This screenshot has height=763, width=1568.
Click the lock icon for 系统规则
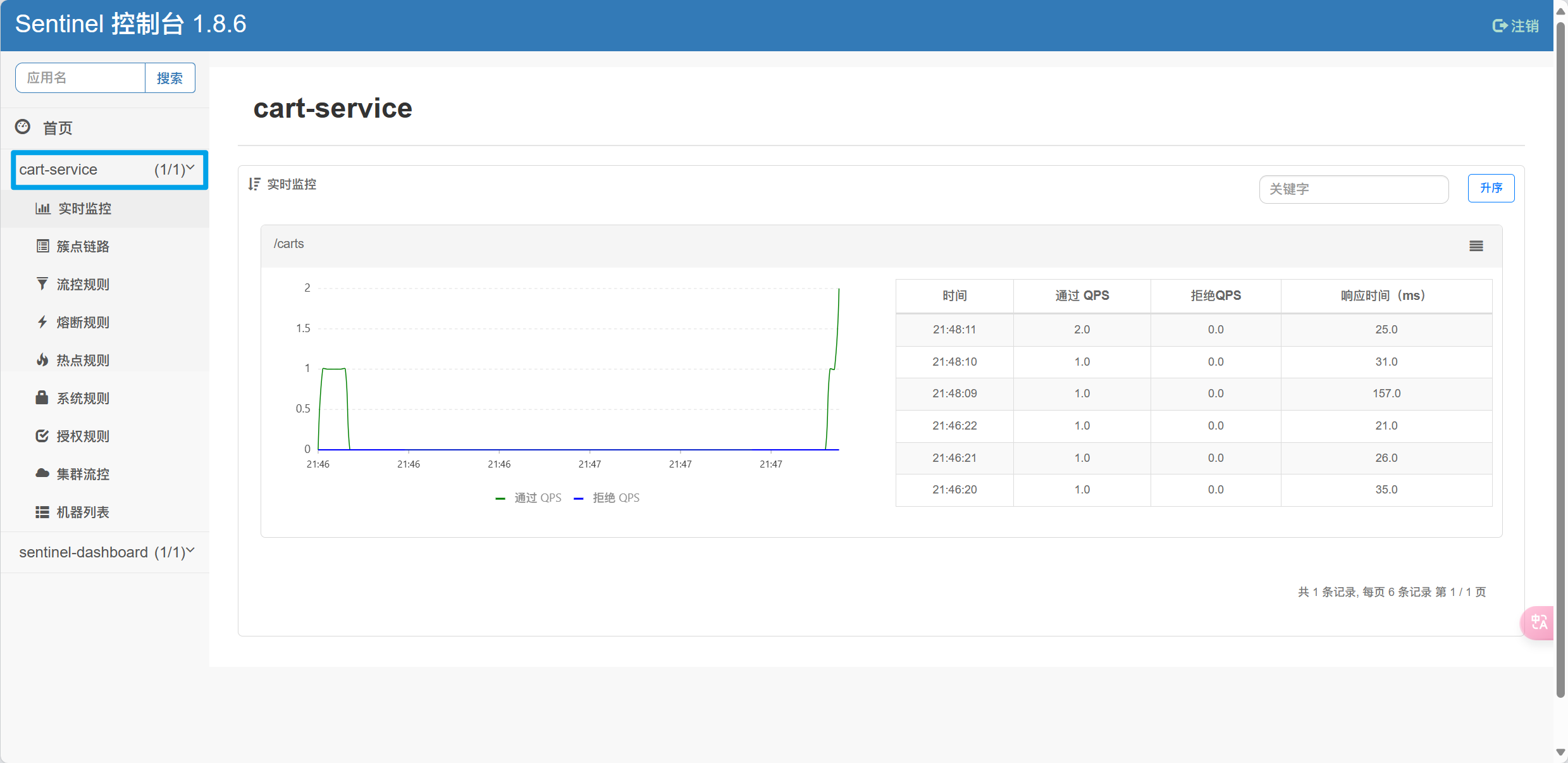click(42, 398)
